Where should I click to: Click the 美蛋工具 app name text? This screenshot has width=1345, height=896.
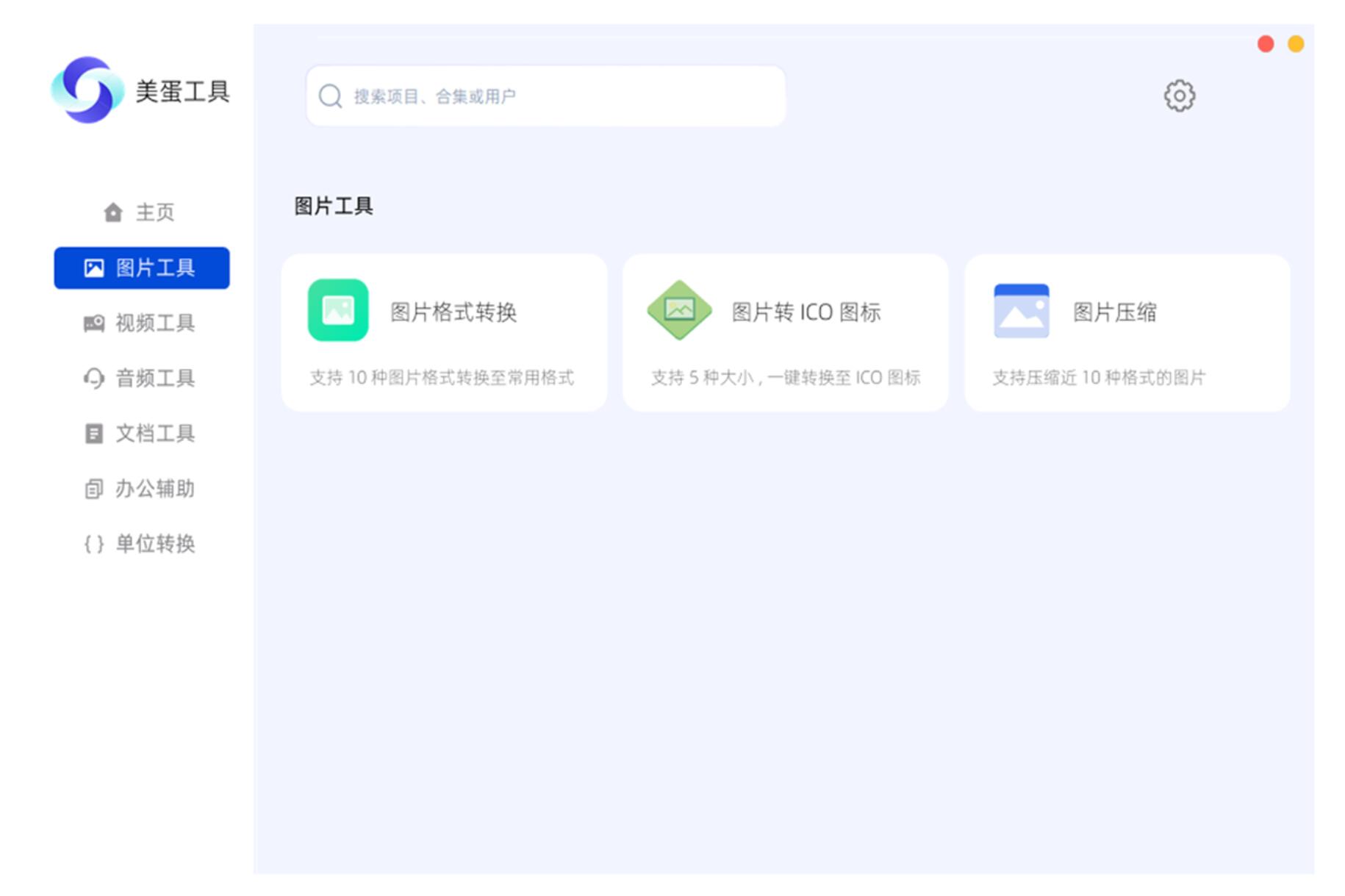click(x=183, y=92)
